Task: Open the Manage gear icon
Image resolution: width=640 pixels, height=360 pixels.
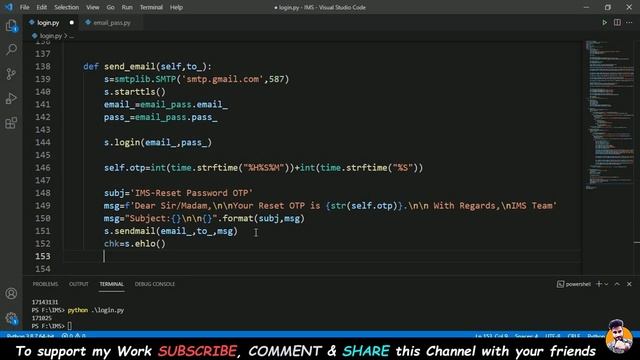Action: pyautogui.click(x=11, y=318)
